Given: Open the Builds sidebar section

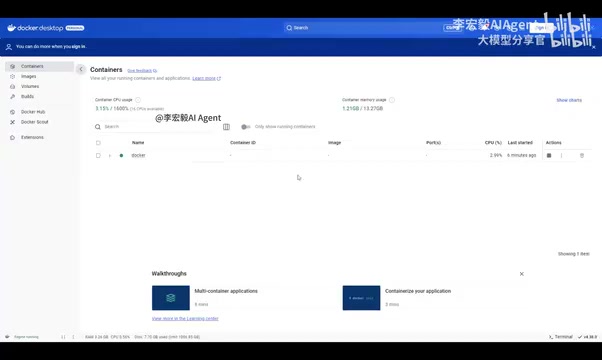Looking at the screenshot, I should [x=40, y=96].
